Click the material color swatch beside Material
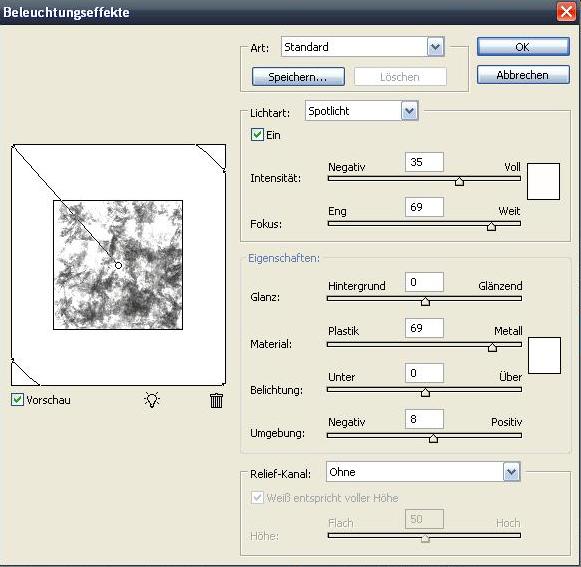 coord(544,355)
